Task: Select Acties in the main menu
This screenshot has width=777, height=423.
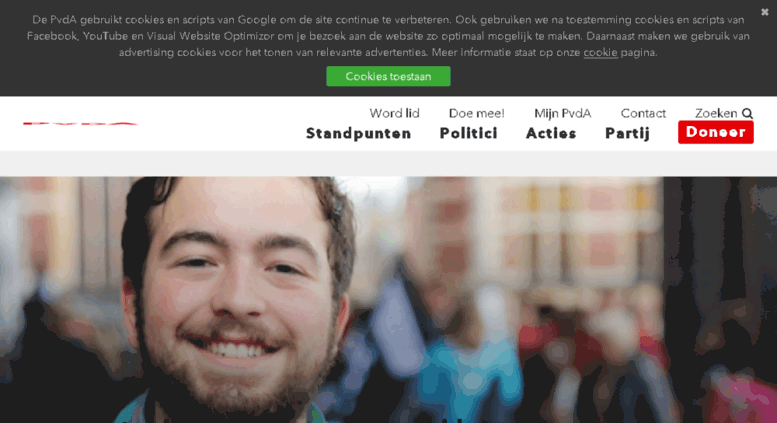Action: pyautogui.click(x=551, y=133)
